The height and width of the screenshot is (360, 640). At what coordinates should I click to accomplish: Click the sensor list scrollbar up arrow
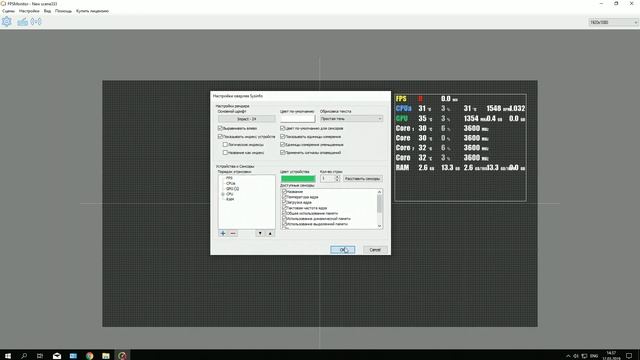[380, 192]
